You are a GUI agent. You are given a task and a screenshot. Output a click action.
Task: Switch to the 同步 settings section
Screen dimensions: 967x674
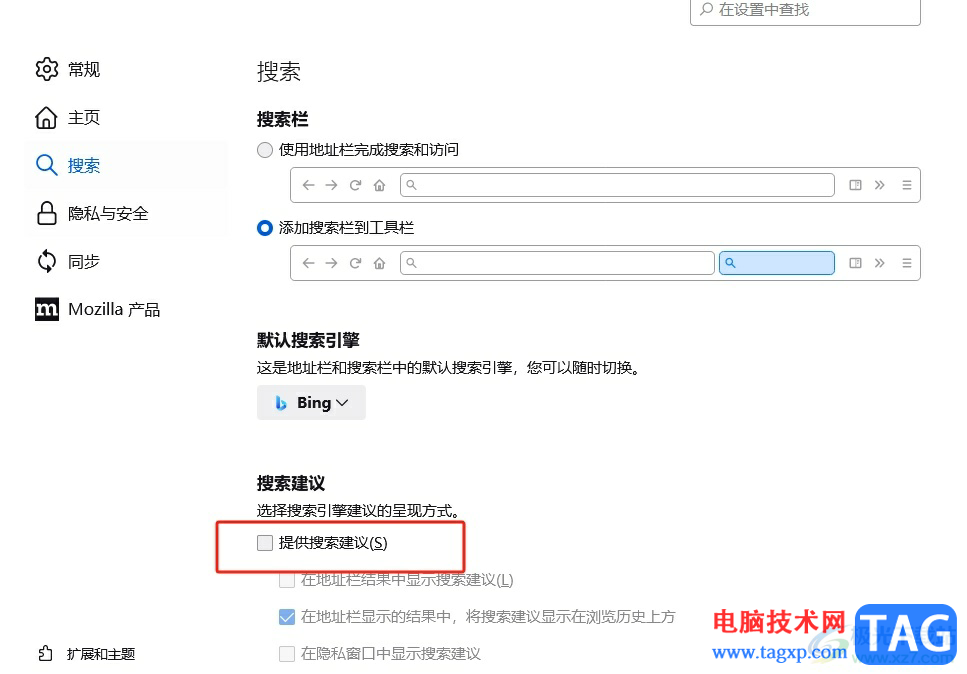(84, 261)
